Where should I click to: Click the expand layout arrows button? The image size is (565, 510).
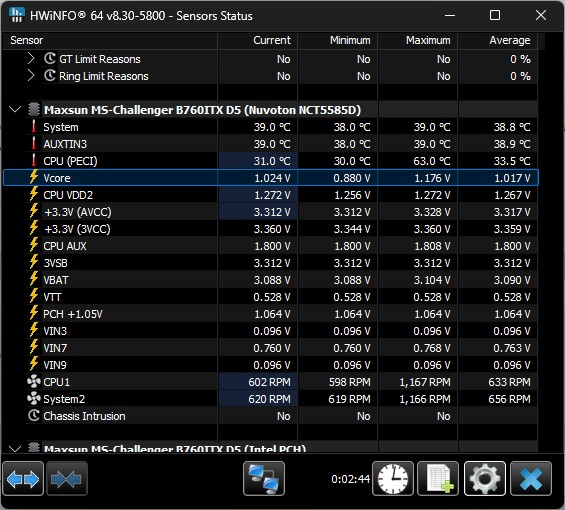[23, 479]
